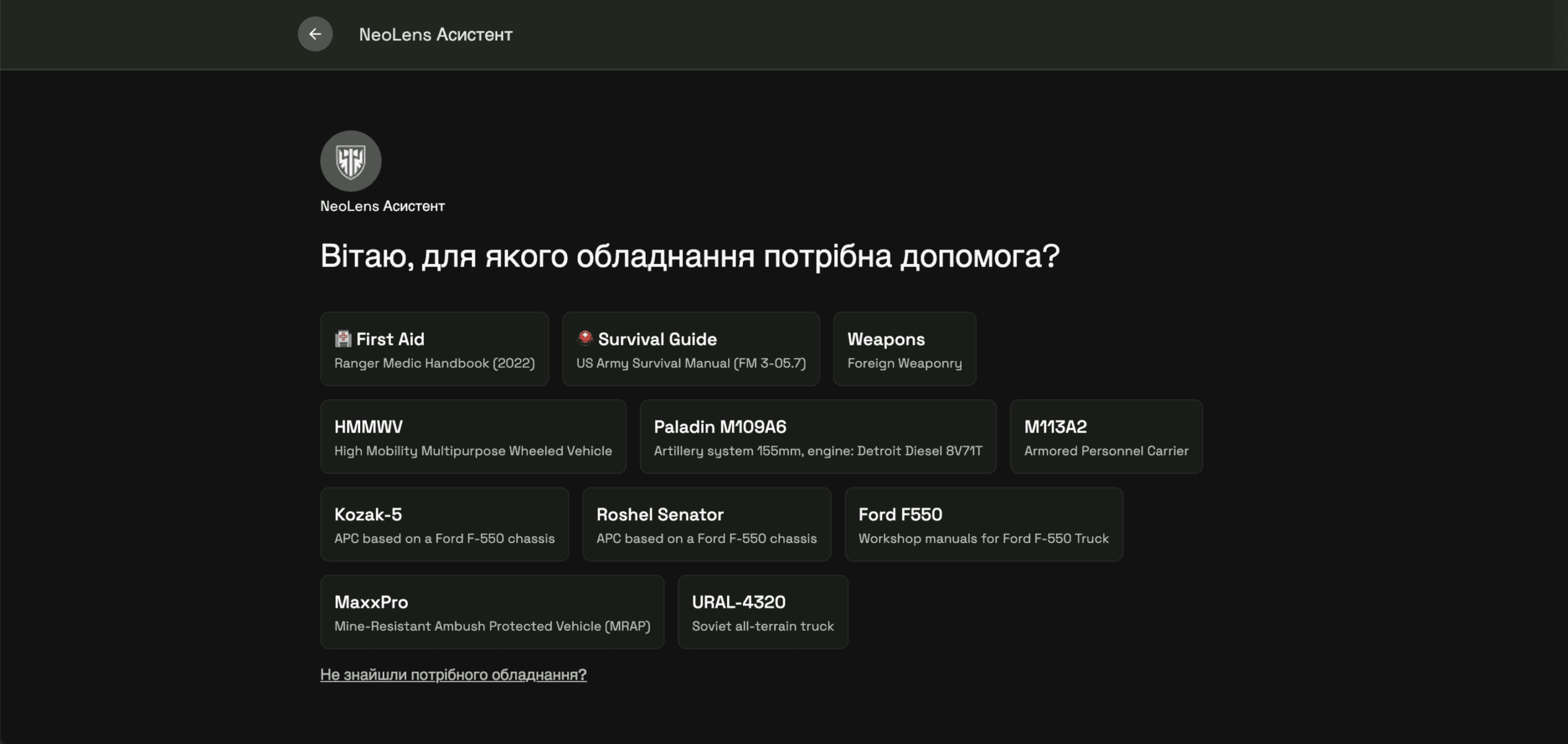Viewport: 1568px width, 744px height.
Task: Click the NeoLens Асистент shield avatar
Action: [x=351, y=160]
